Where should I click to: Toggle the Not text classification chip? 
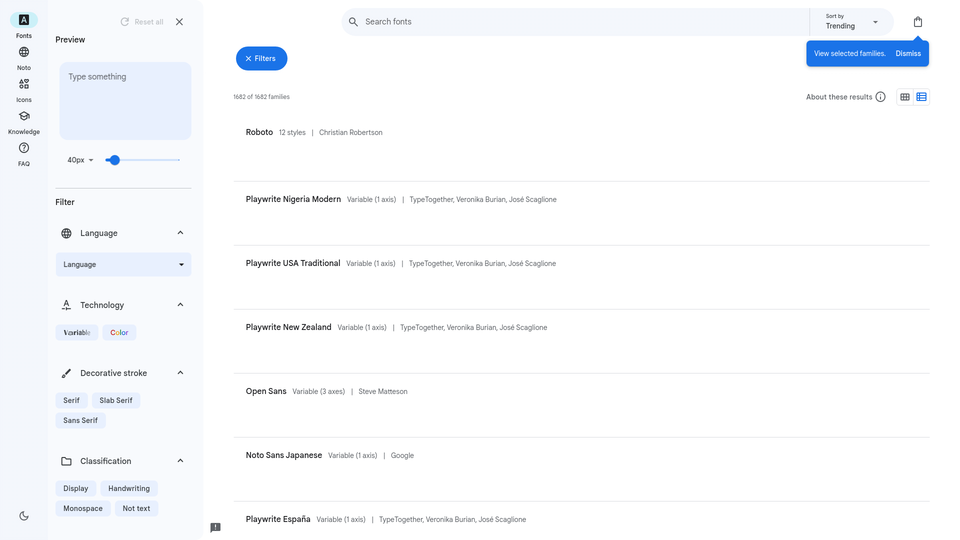(x=136, y=509)
